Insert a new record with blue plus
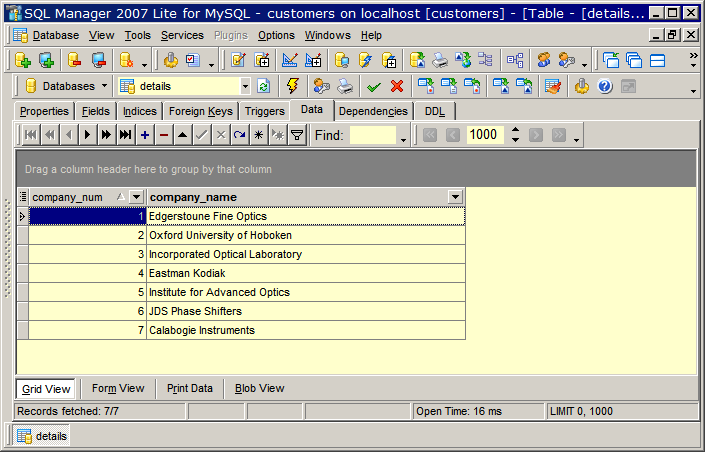Image resolution: width=705 pixels, height=452 pixels. [x=145, y=134]
